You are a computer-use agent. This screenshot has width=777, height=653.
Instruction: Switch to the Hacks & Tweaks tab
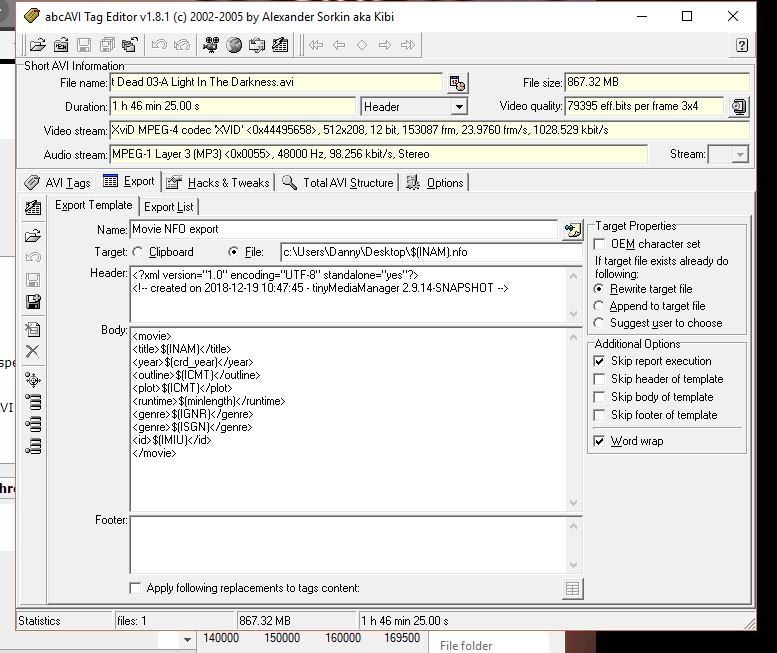pyautogui.click(x=218, y=183)
